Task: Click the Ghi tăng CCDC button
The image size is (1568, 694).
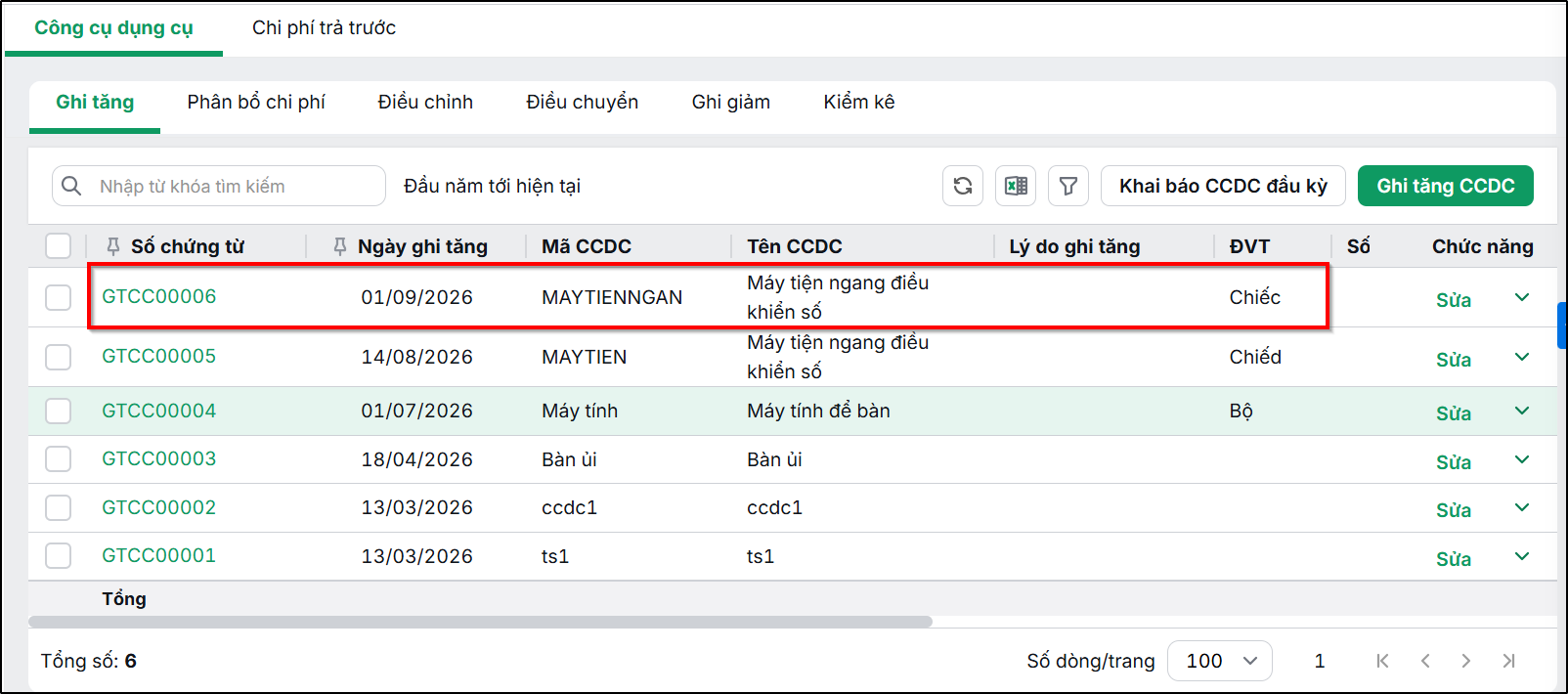Action: pyautogui.click(x=1446, y=186)
